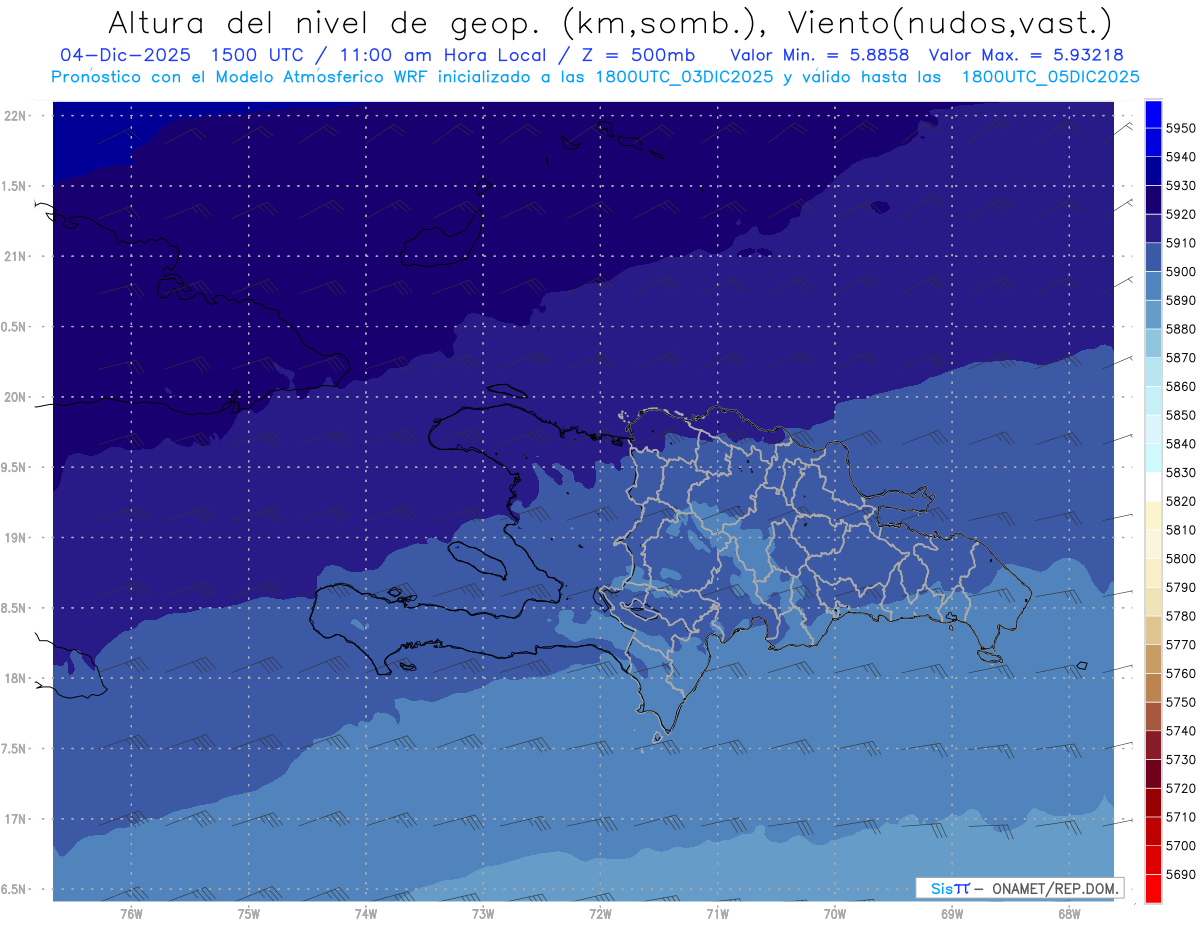Click the 17N latitude axis label

coord(15,819)
